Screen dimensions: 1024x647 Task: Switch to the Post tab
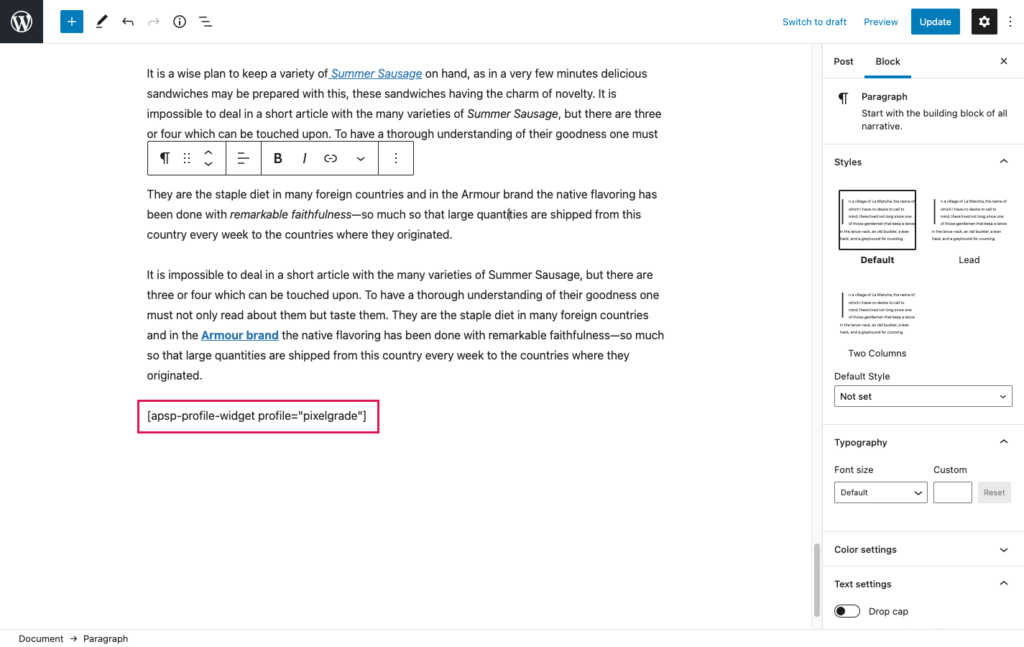tap(843, 61)
